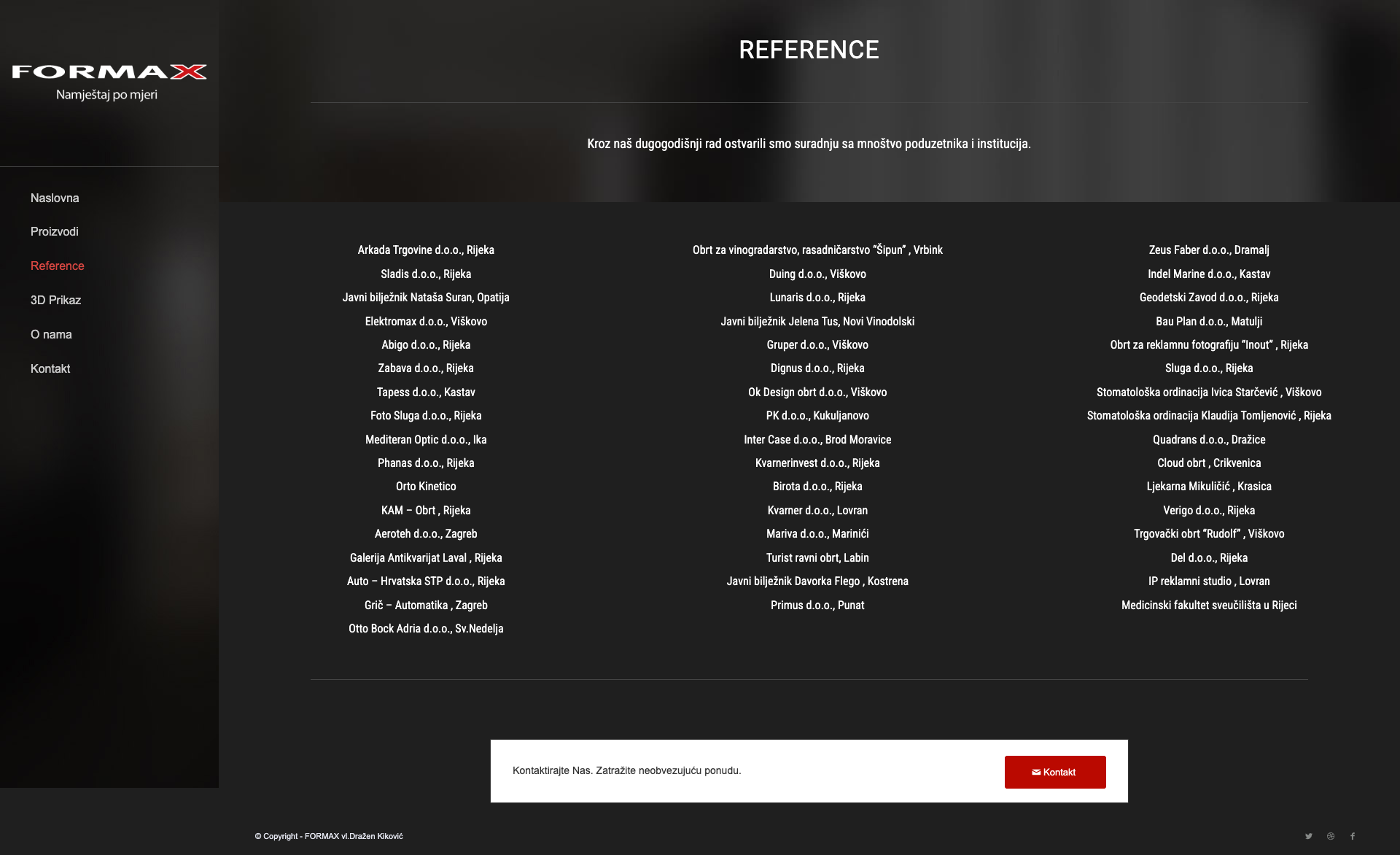Click the copyright FORMAX footer text
1400x855 pixels.
329,836
